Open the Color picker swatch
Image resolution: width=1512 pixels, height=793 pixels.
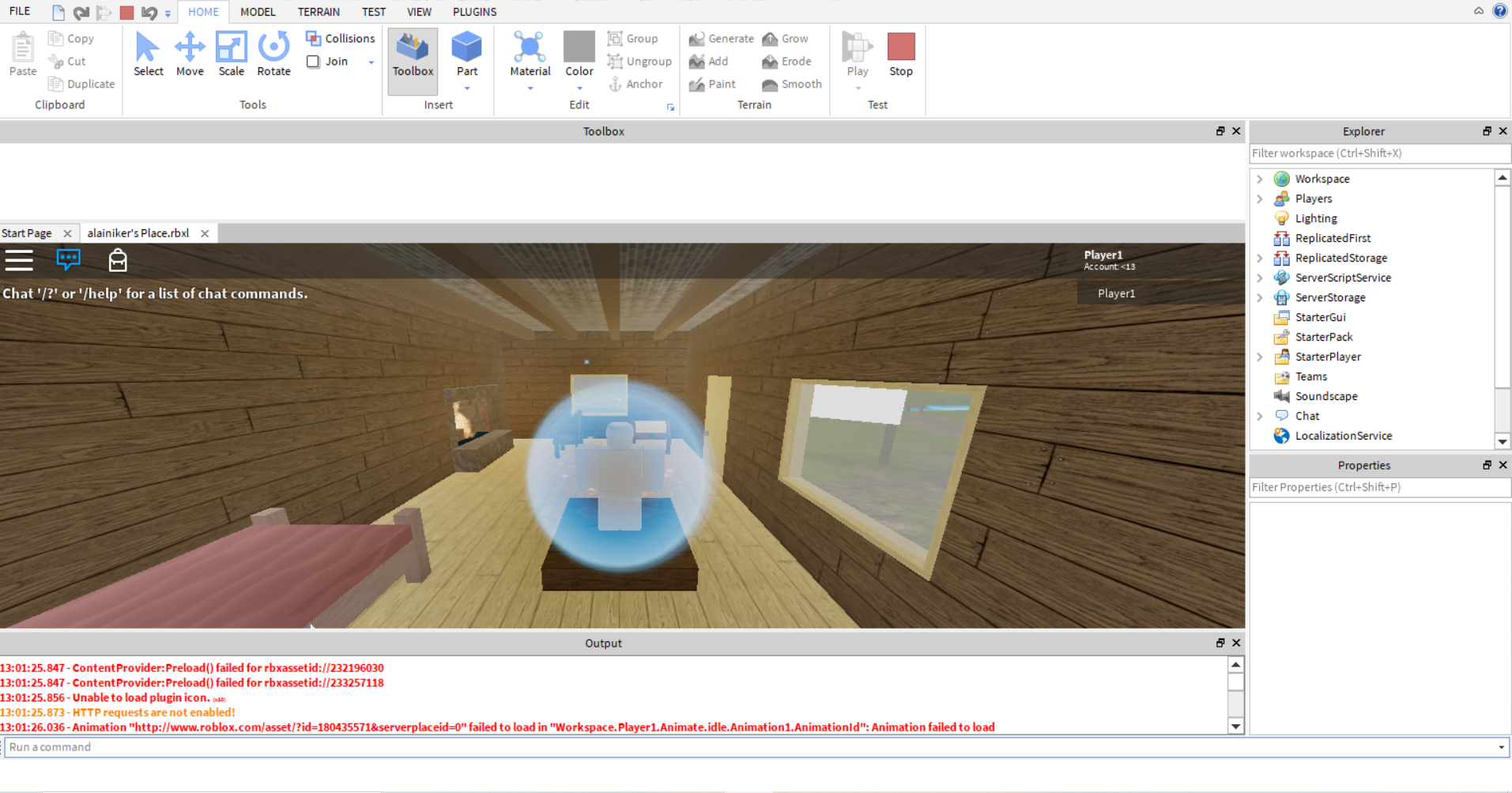pos(579,47)
